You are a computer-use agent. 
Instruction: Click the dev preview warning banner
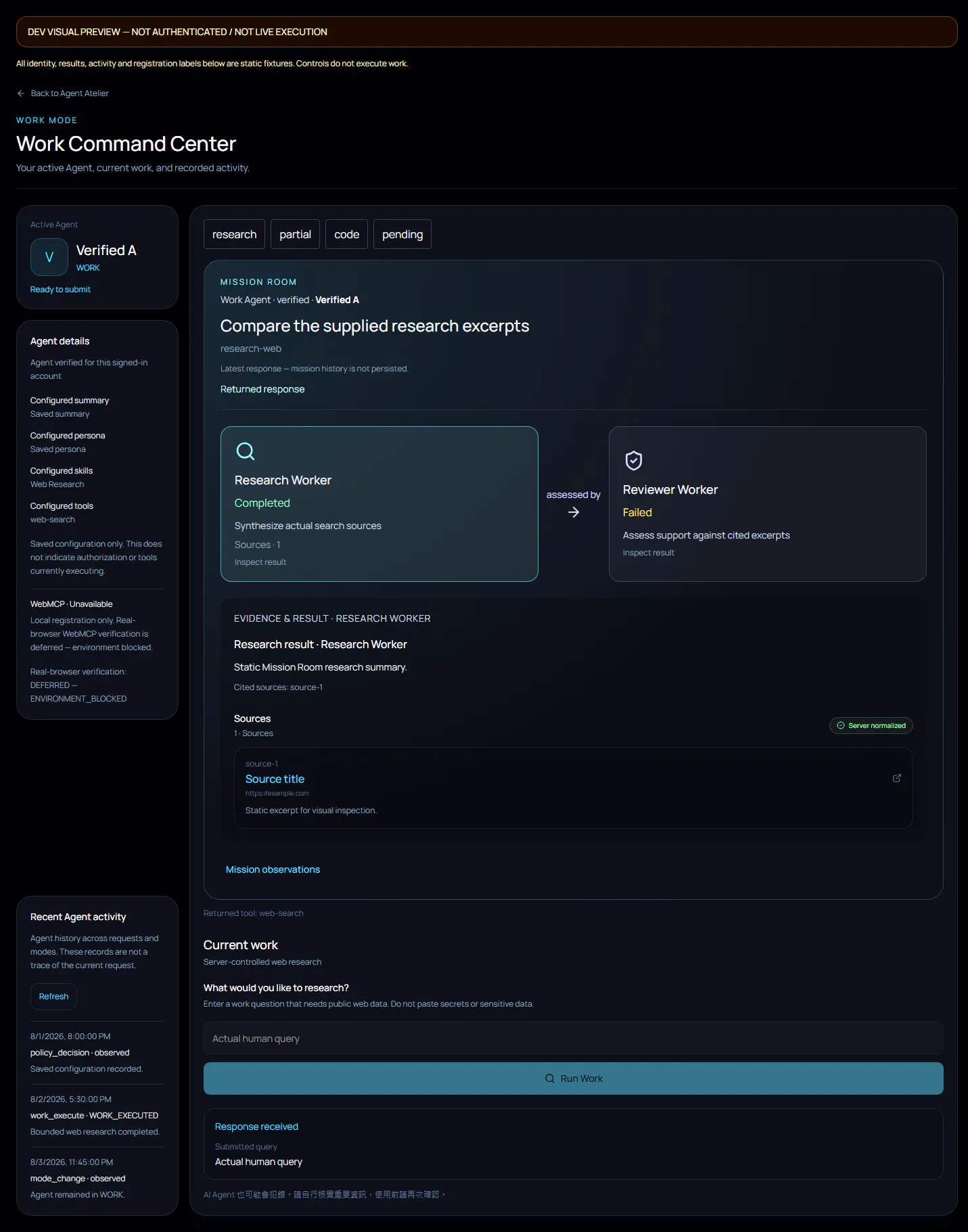click(x=487, y=32)
